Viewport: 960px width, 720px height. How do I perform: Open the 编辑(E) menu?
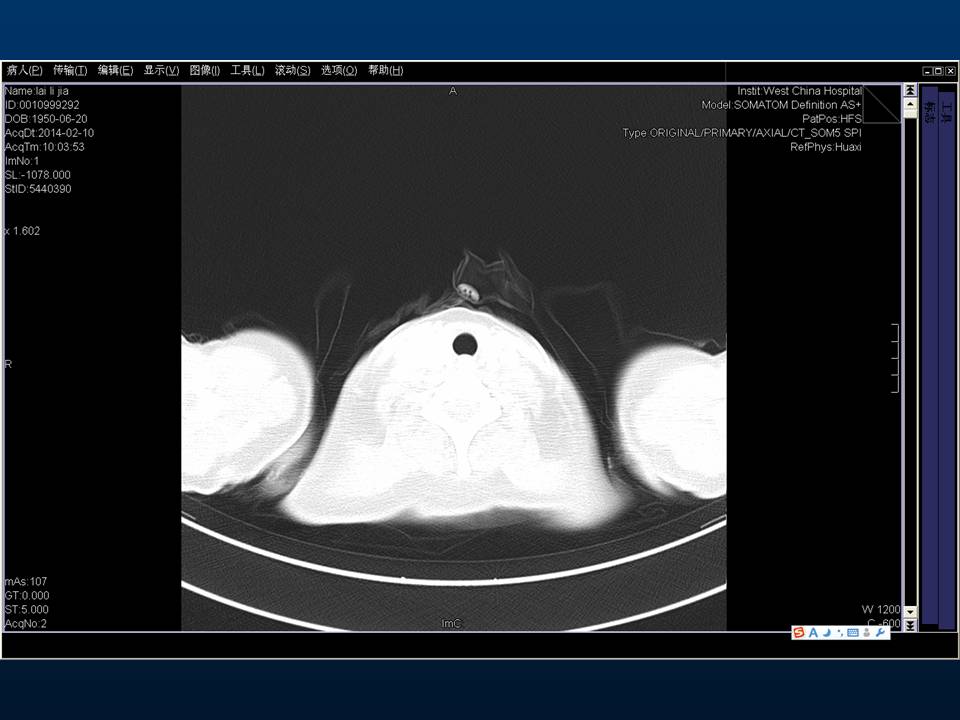(x=115, y=70)
